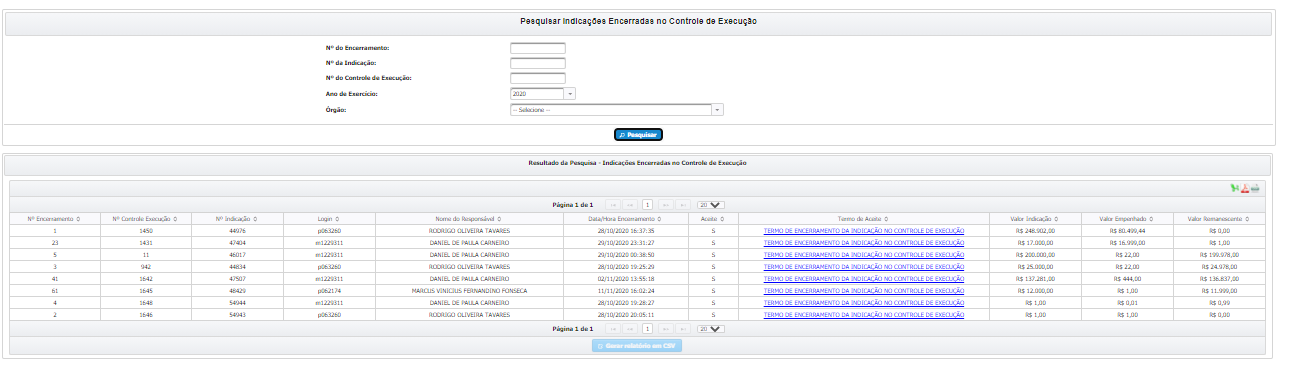Select name MARCUS VINICIUS FERNANDINO FONSECA
Viewport: 1293px width, 376px height.
tap(469, 290)
